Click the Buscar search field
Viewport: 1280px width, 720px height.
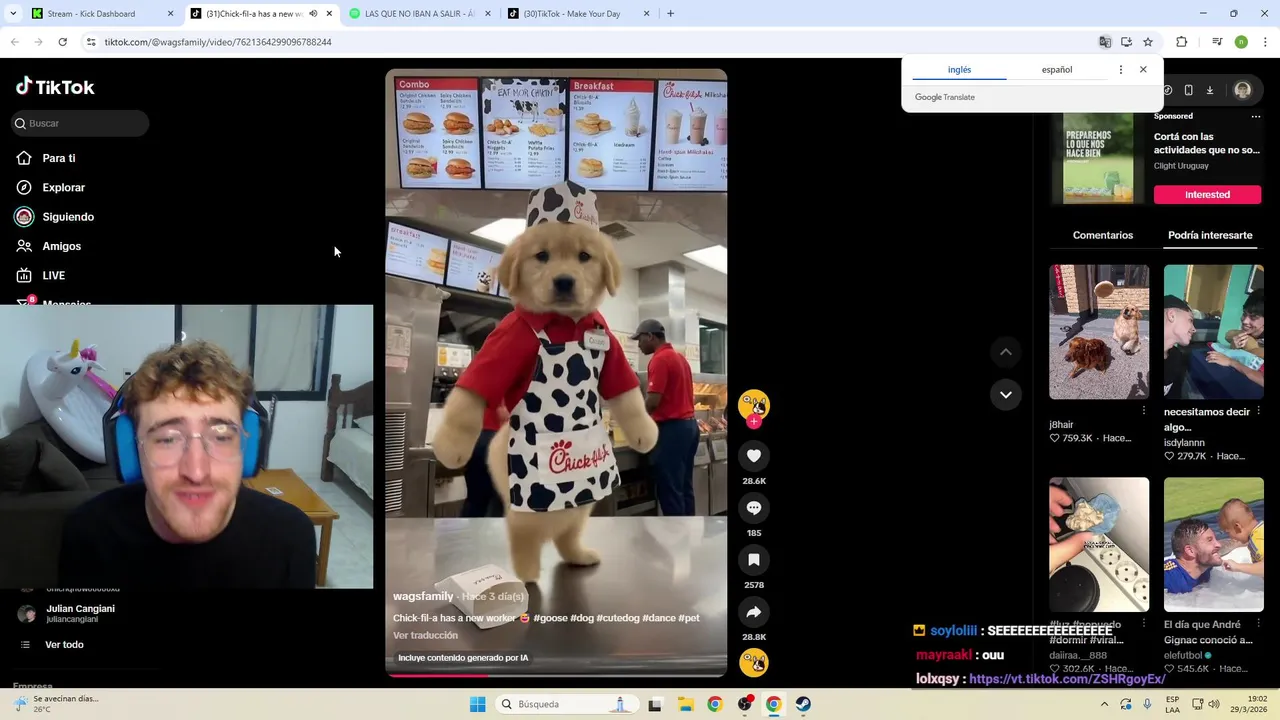pyautogui.click(x=80, y=123)
